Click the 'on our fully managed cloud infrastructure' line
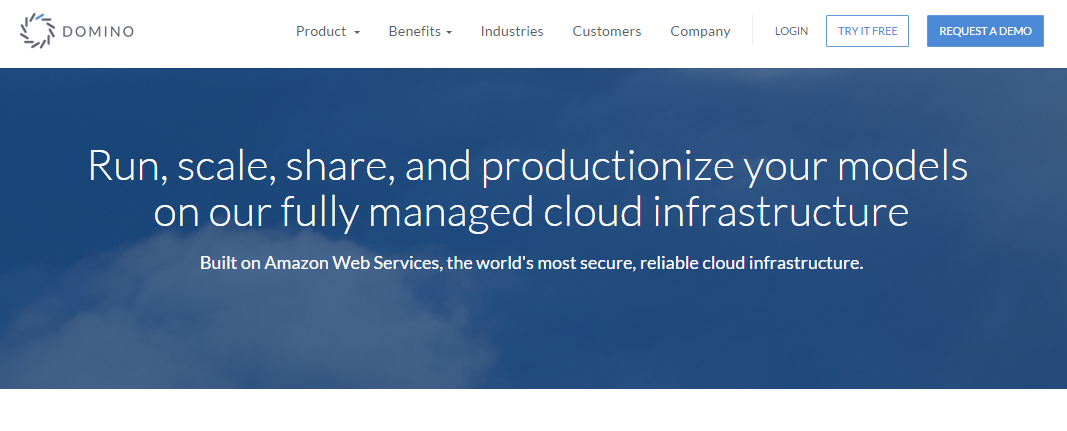Viewport: 1067px width, 431px height. pyautogui.click(x=531, y=213)
